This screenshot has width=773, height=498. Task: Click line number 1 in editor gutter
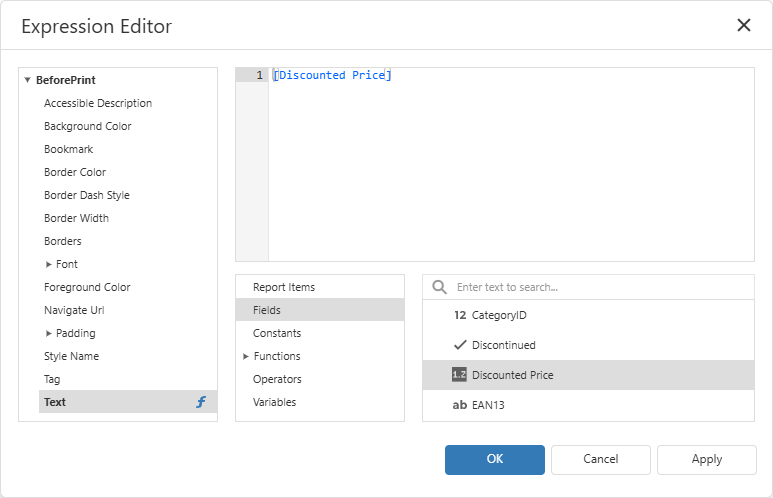[259, 75]
